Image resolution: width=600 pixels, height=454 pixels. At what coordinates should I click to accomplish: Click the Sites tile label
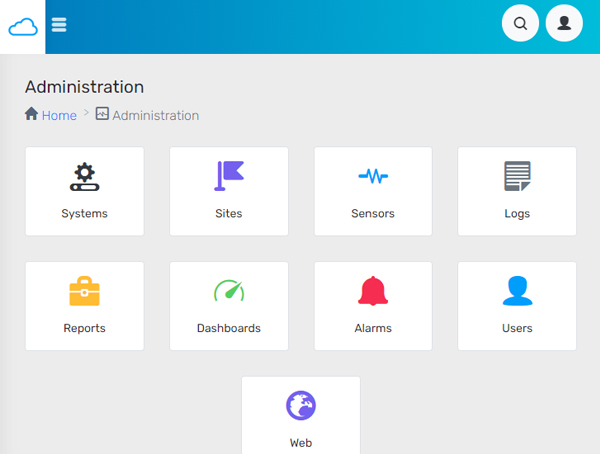pyautogui.click(x=229, y=213)
